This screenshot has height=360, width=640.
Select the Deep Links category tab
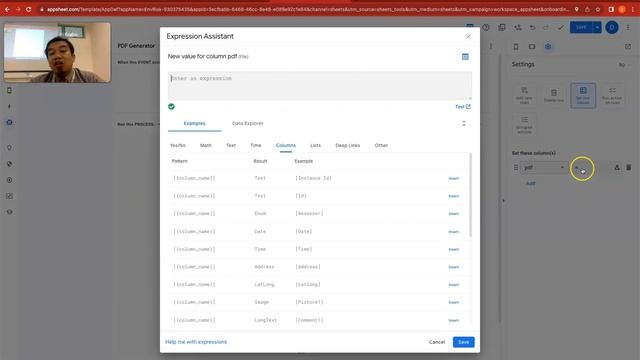(347, 145)
